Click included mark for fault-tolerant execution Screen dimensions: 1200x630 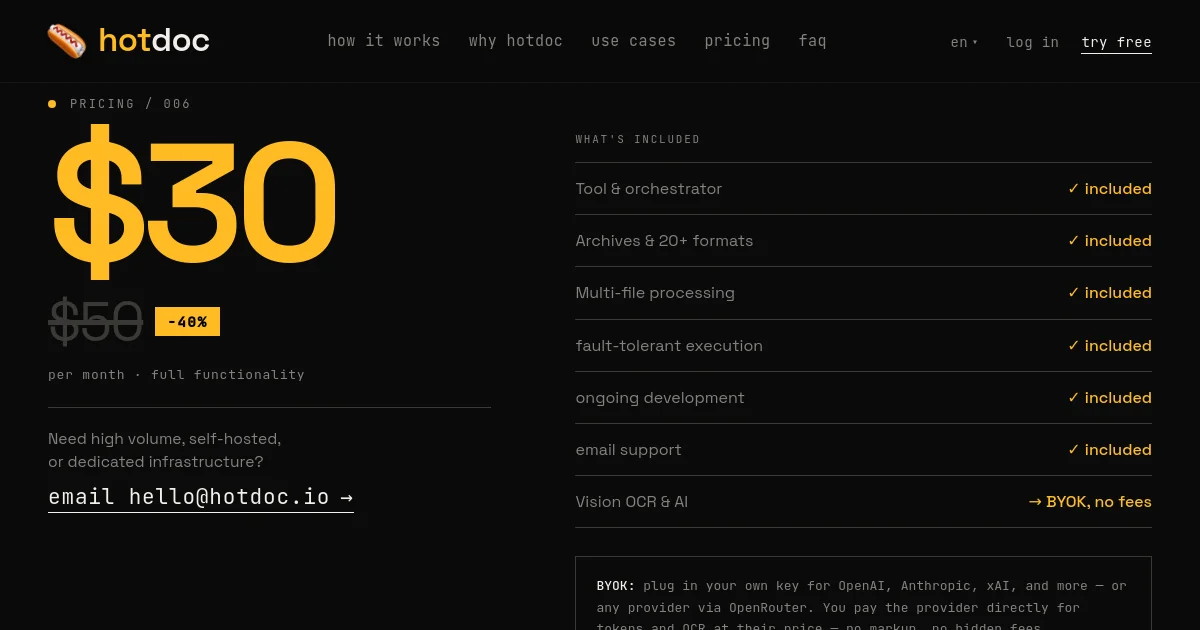coord(1109,346)
